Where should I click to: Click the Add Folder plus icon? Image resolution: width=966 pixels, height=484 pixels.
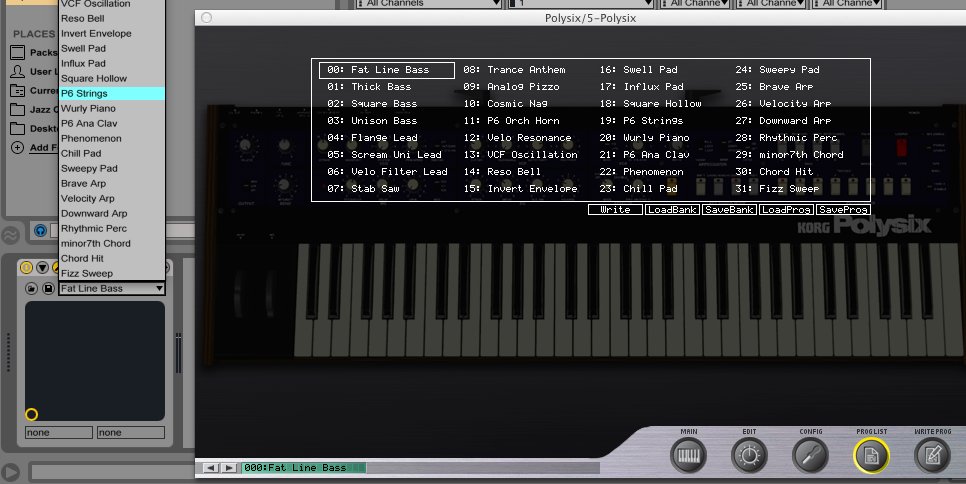(18, 148)
